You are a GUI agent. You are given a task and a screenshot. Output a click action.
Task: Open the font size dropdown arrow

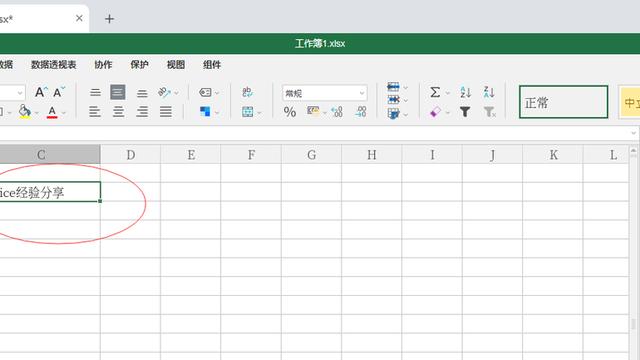[x=20, y=93]
